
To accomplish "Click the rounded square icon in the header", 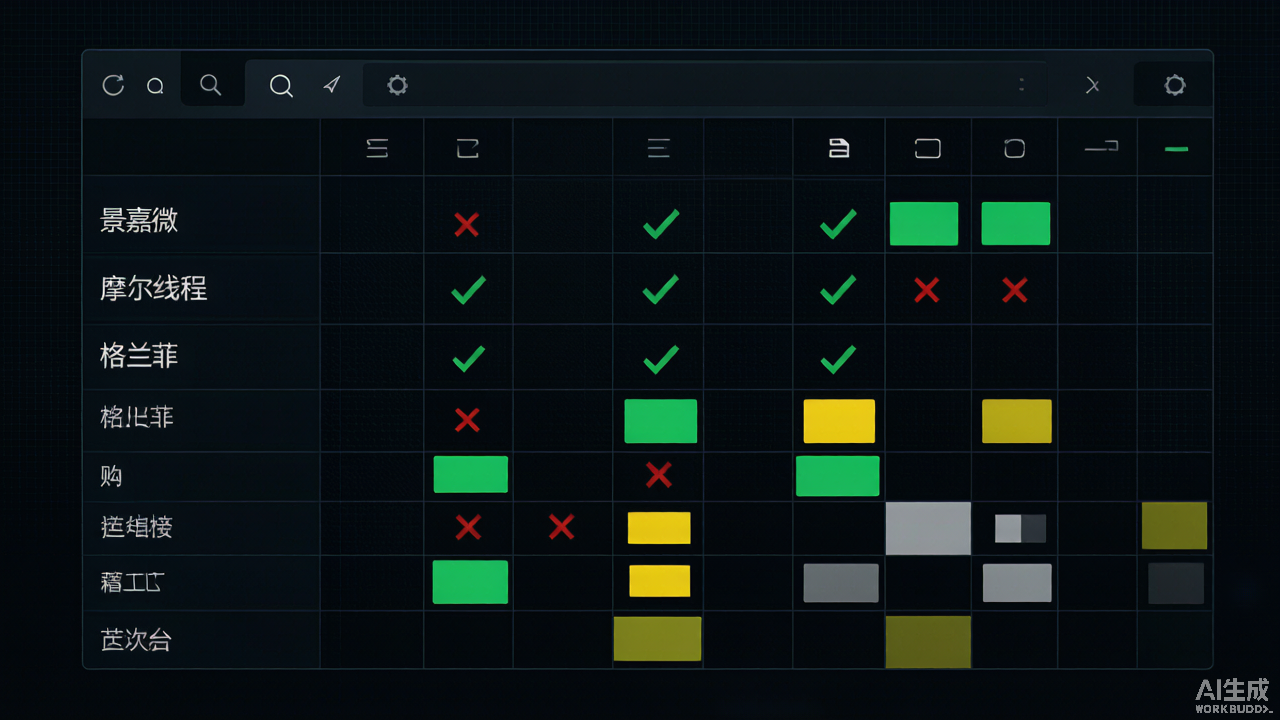I will (x=1014, y=149).
